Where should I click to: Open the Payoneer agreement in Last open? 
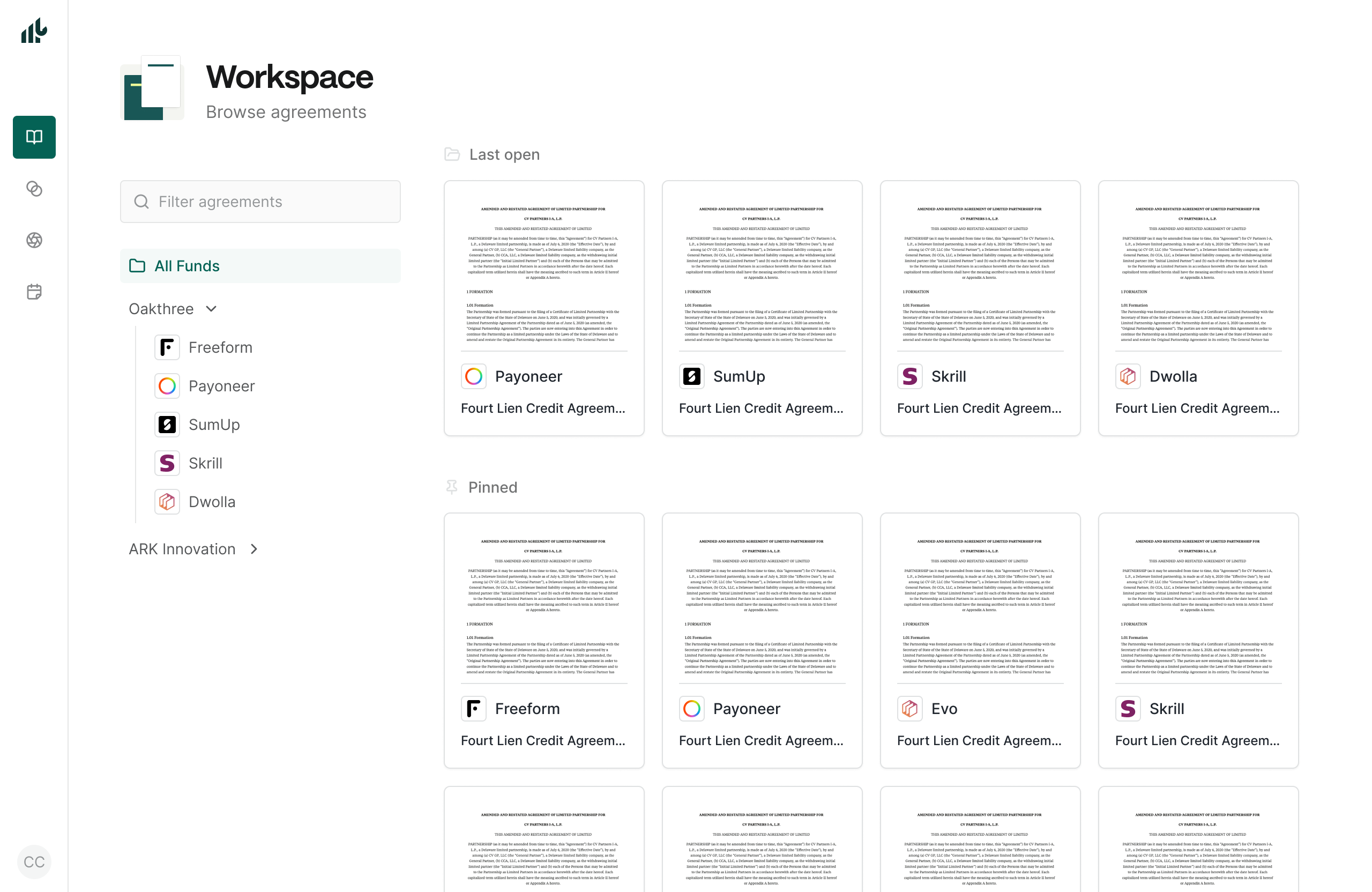543,308
